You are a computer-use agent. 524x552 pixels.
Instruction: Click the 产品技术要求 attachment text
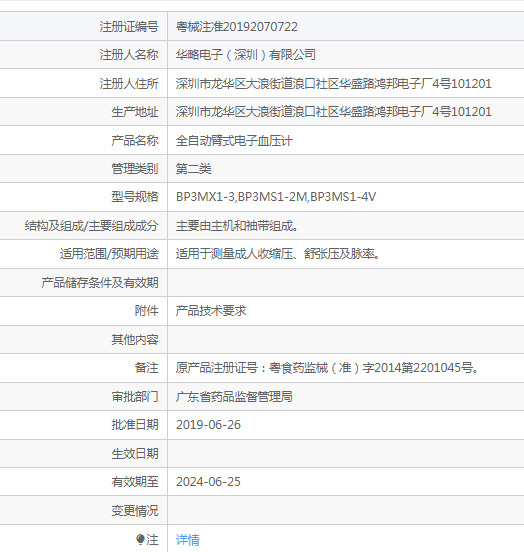tap(211, 311)
